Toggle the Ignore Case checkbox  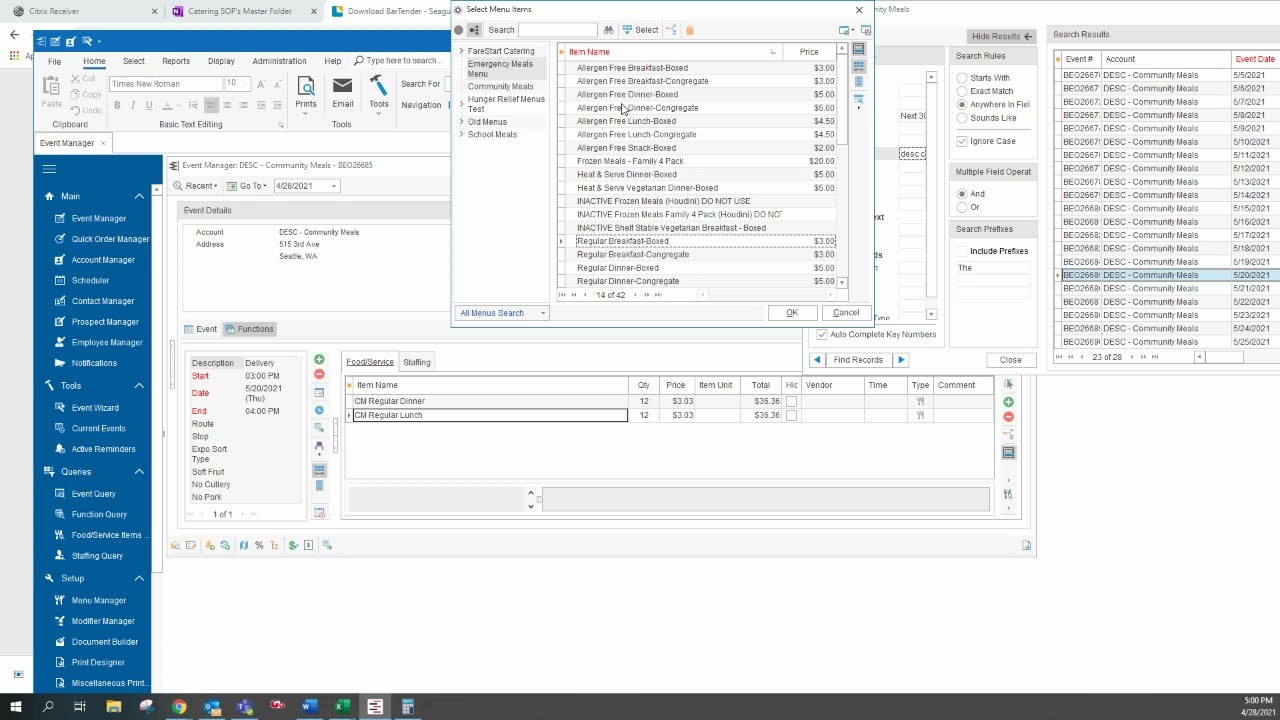962,141
